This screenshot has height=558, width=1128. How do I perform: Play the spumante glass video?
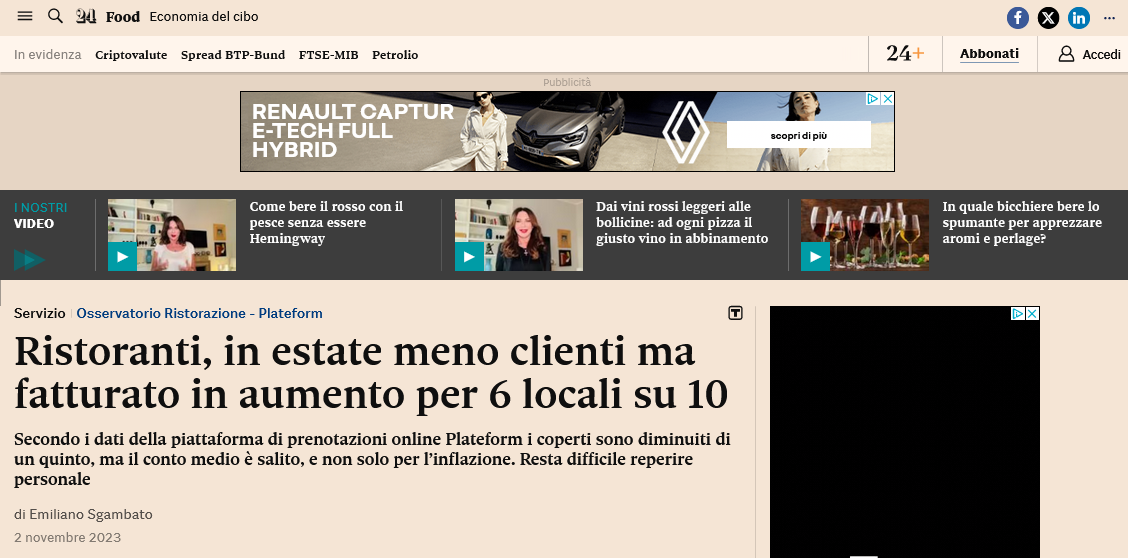(x=815, y=257)
